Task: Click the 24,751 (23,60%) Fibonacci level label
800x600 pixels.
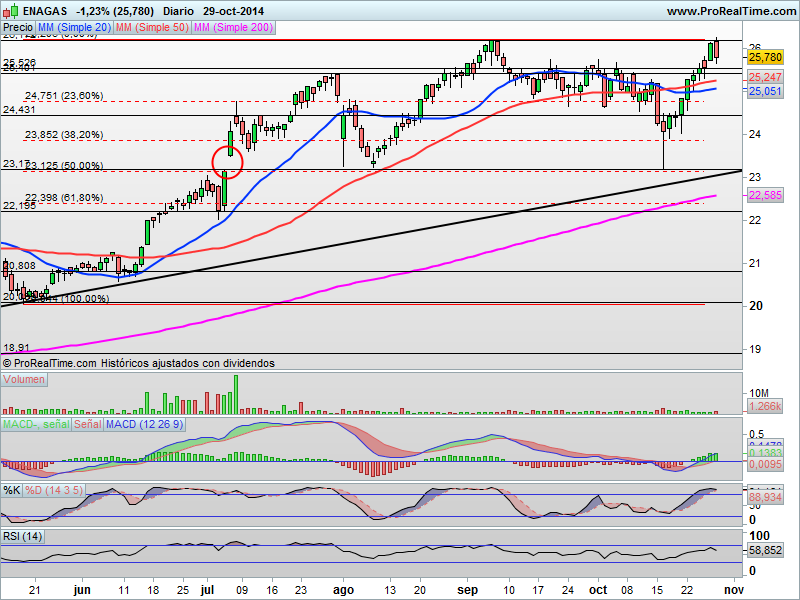Action: coord(64,96)
